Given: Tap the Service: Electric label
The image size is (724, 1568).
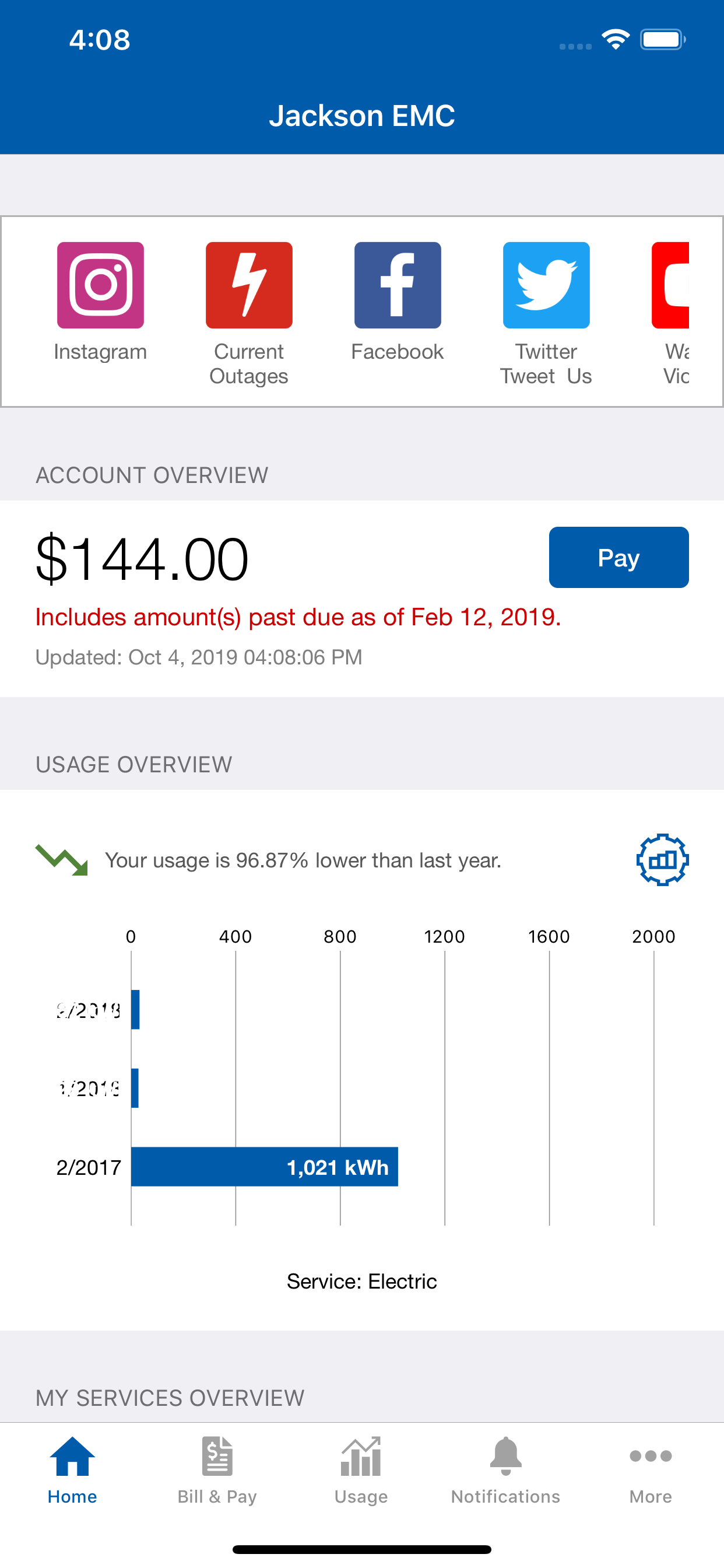Looking at the screenshot, I should pos(362,1282).
